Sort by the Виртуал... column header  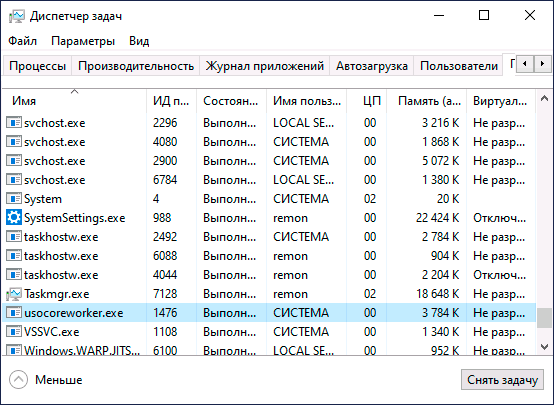pos(501,101)
